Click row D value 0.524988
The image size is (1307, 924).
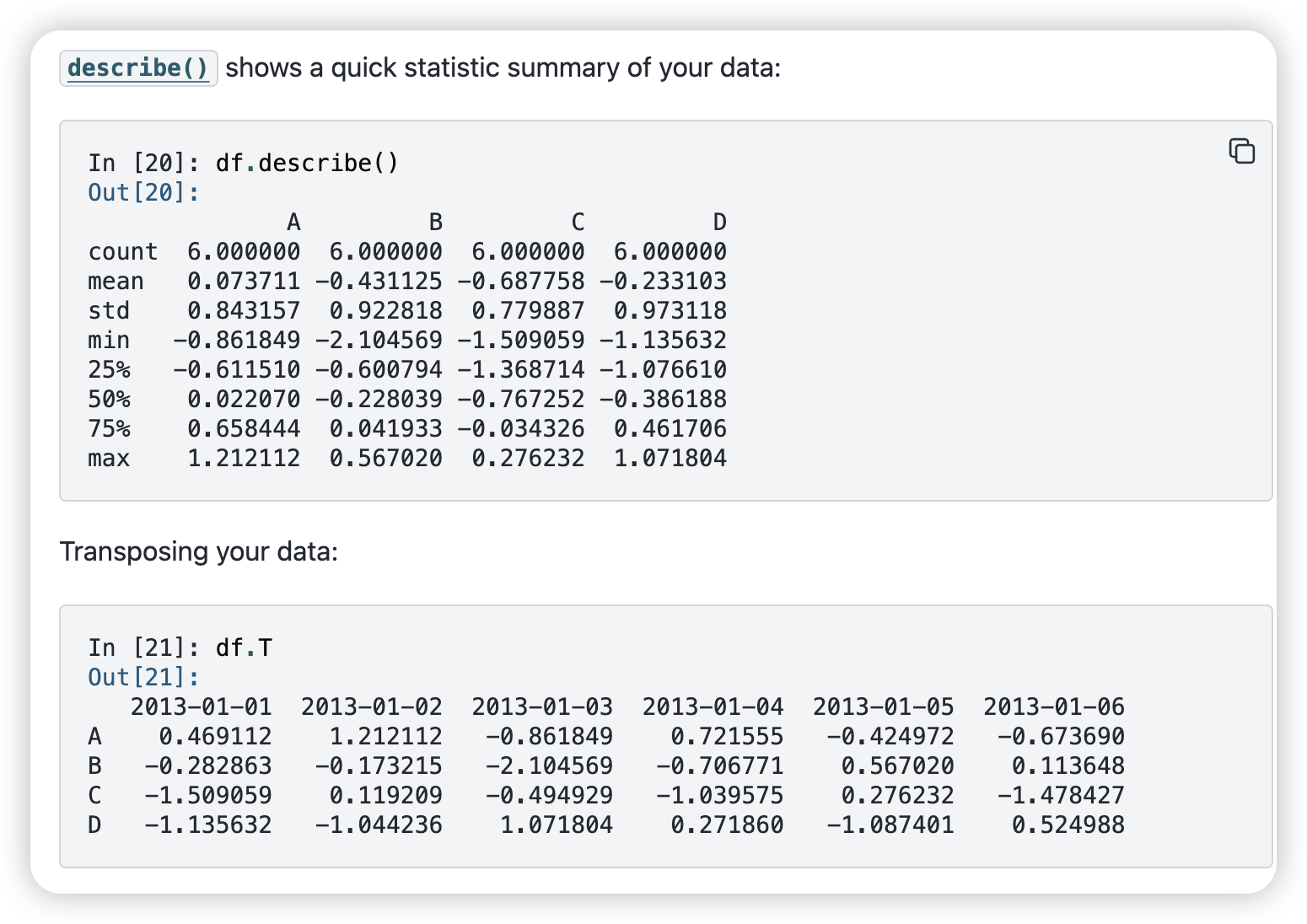point(1068,825)
